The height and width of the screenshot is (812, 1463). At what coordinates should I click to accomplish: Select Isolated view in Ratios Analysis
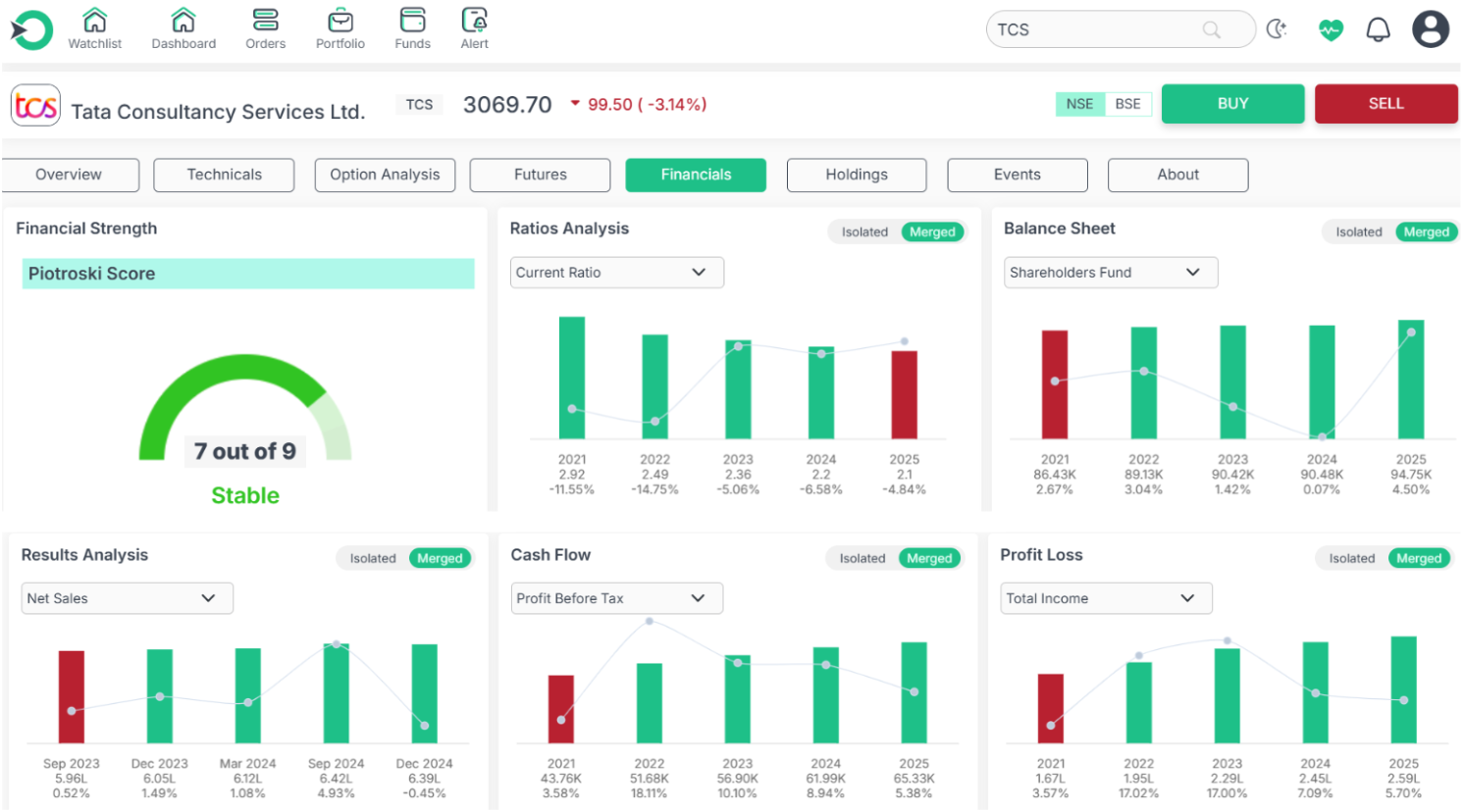[864, 232]
